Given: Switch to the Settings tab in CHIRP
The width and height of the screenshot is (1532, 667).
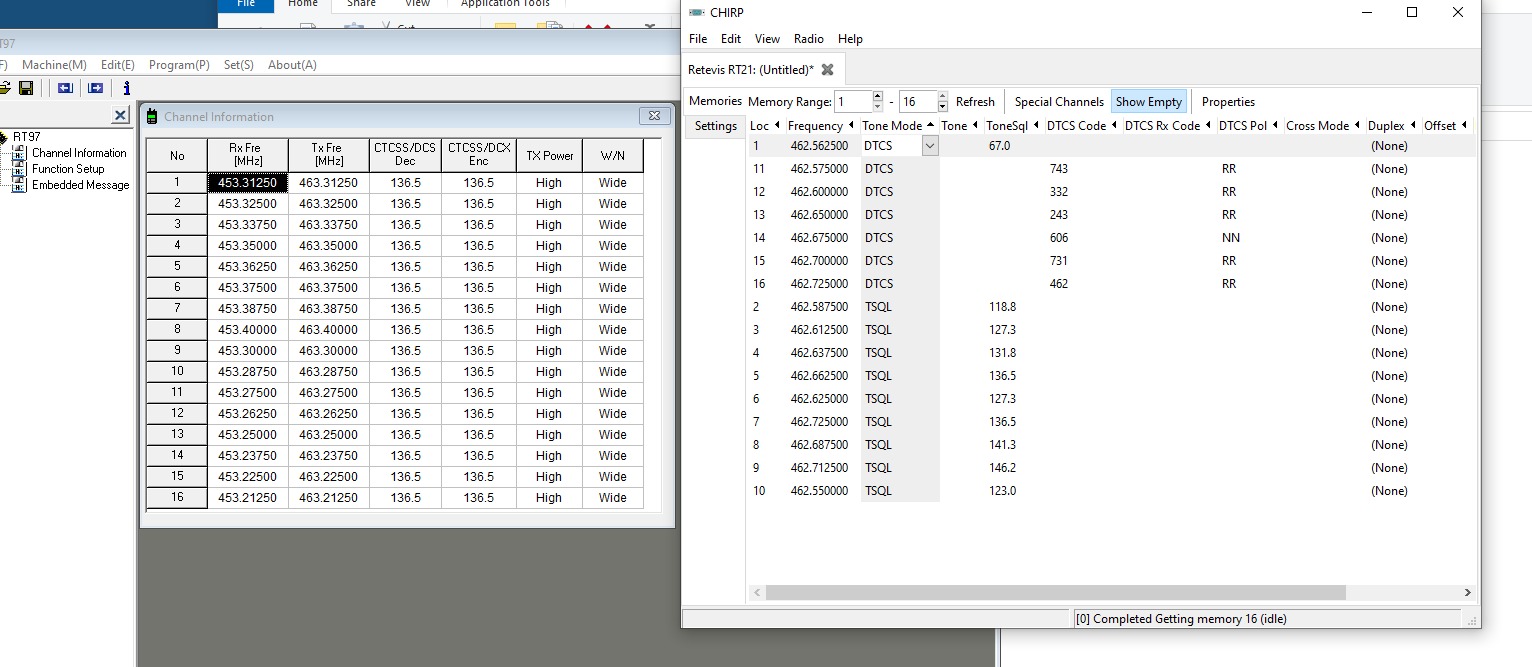Looking at the screenshot, I should coord(716,126).
